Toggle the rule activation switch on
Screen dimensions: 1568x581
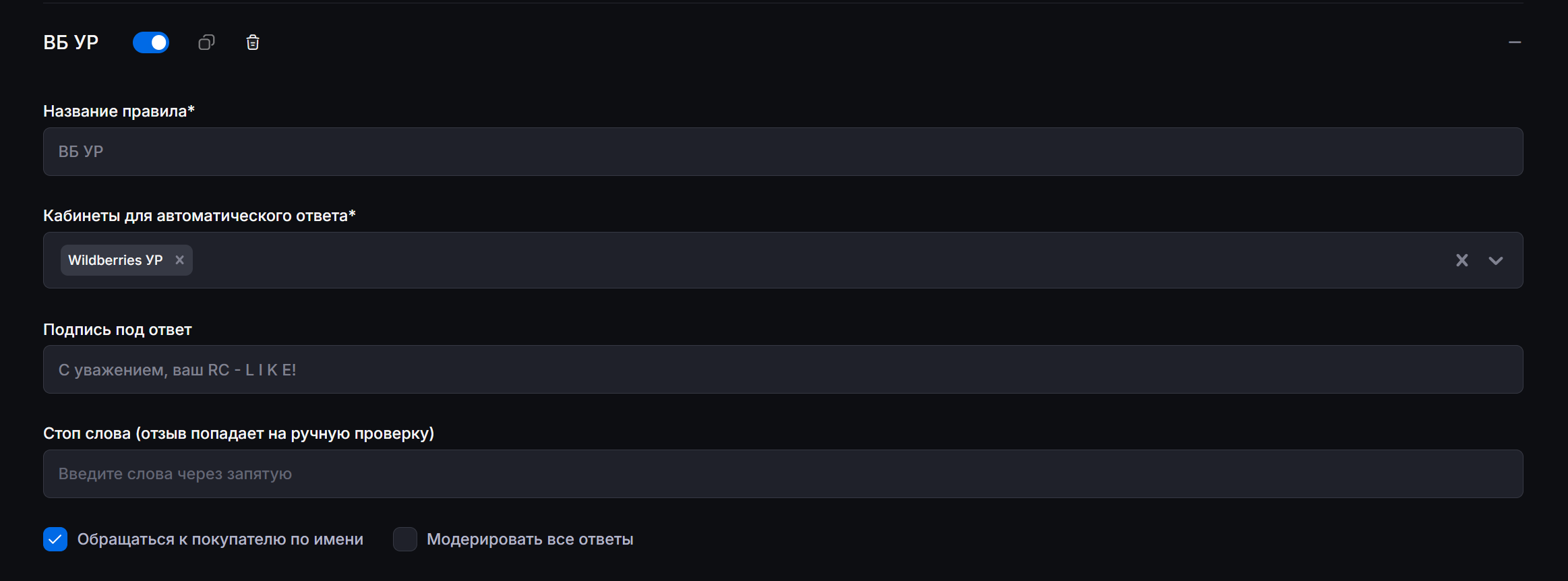point(150,42)
